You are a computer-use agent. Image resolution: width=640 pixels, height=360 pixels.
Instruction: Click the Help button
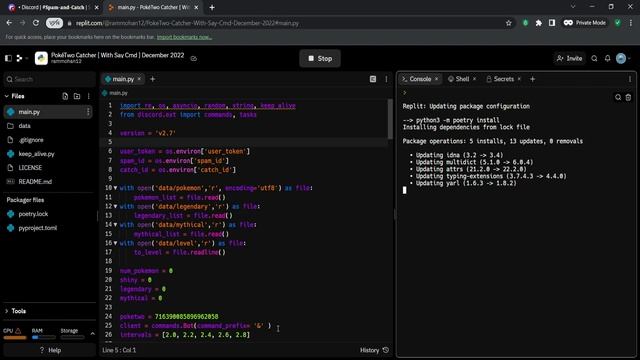[49, 350]
